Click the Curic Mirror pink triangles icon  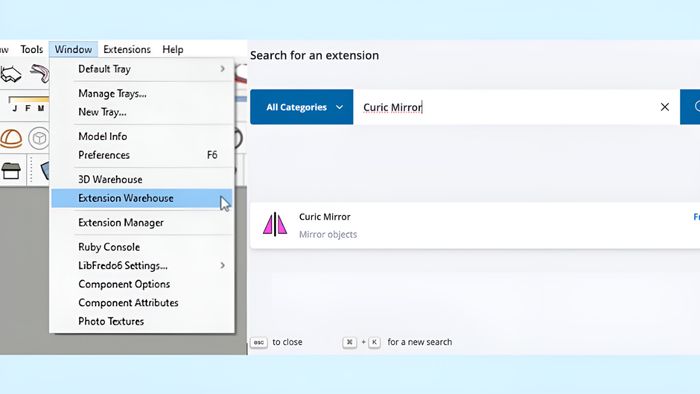275,224
